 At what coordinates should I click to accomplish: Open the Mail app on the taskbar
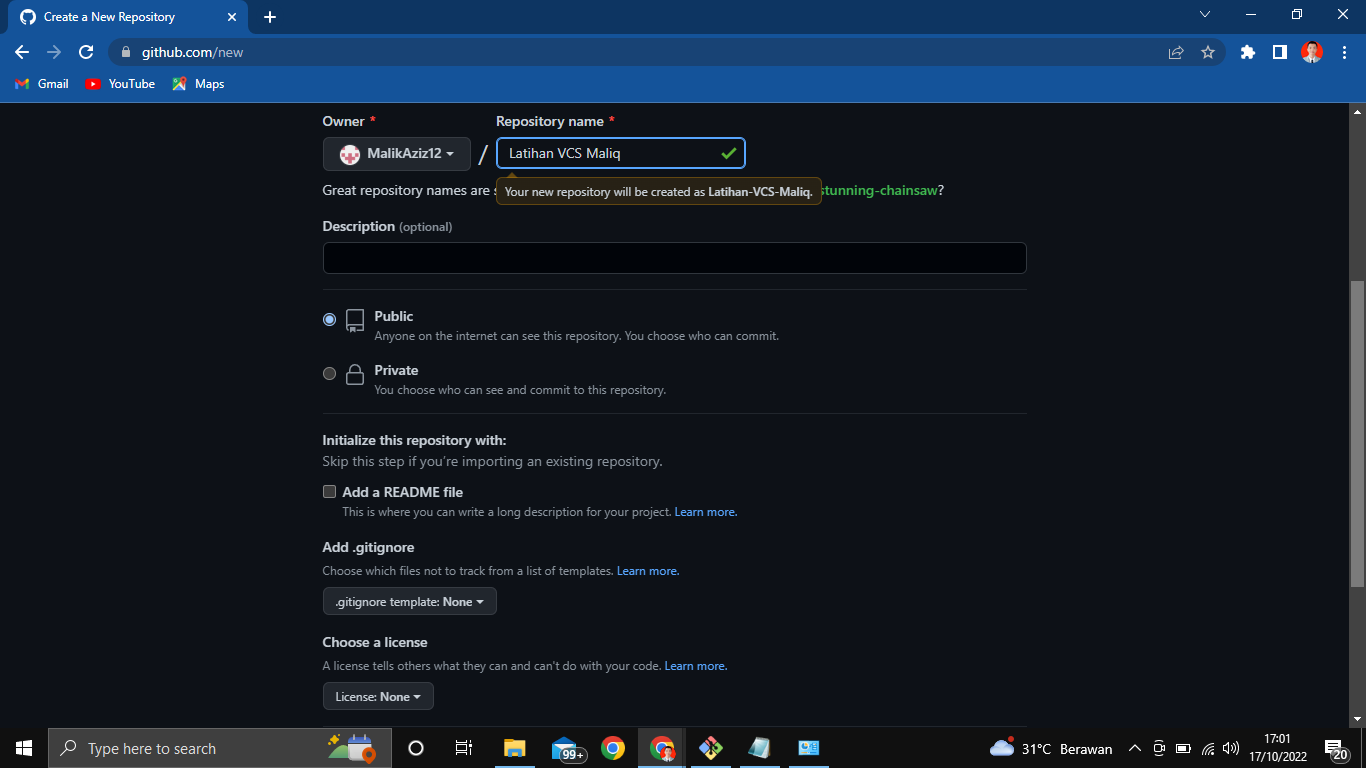pyautogui.click(x=566, y=748)
